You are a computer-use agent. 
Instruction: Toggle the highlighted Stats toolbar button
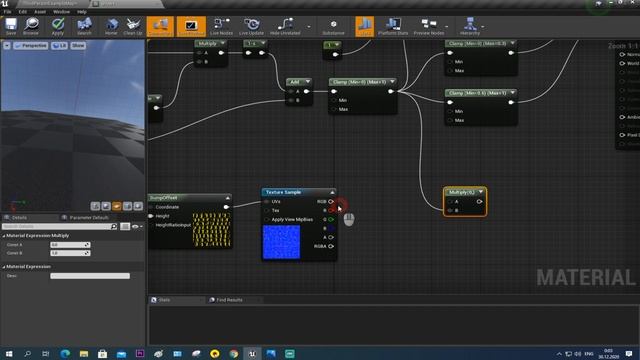(364, 27)
